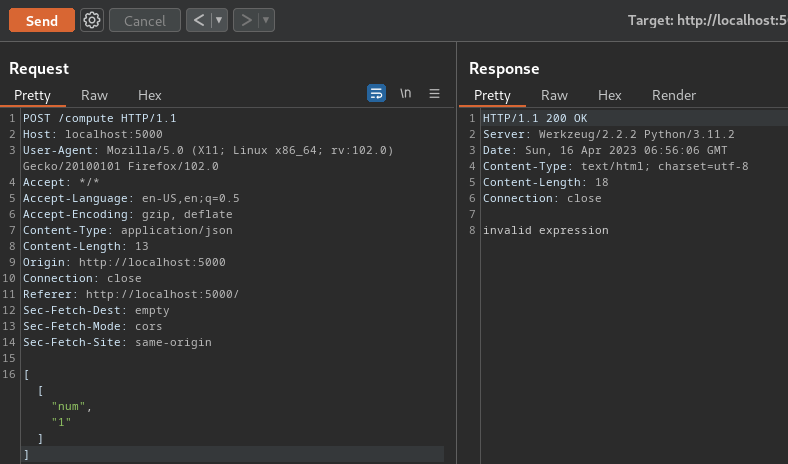
Task: Click the Cancel button
Action: pyautogui.click(x=145, y=21)
